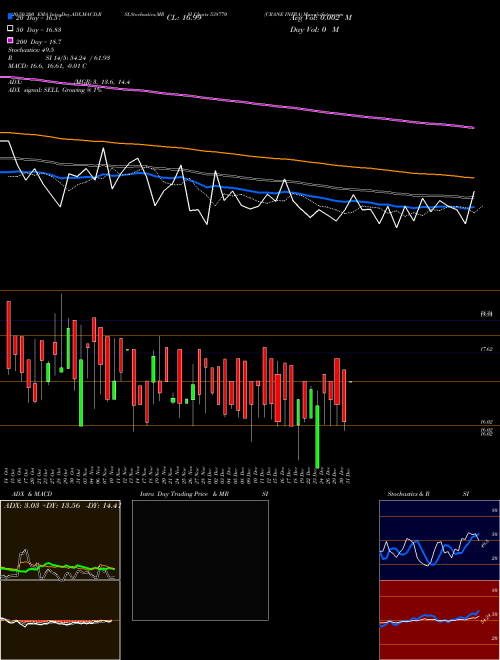Click the ADX line chart panel

point(60,540)
